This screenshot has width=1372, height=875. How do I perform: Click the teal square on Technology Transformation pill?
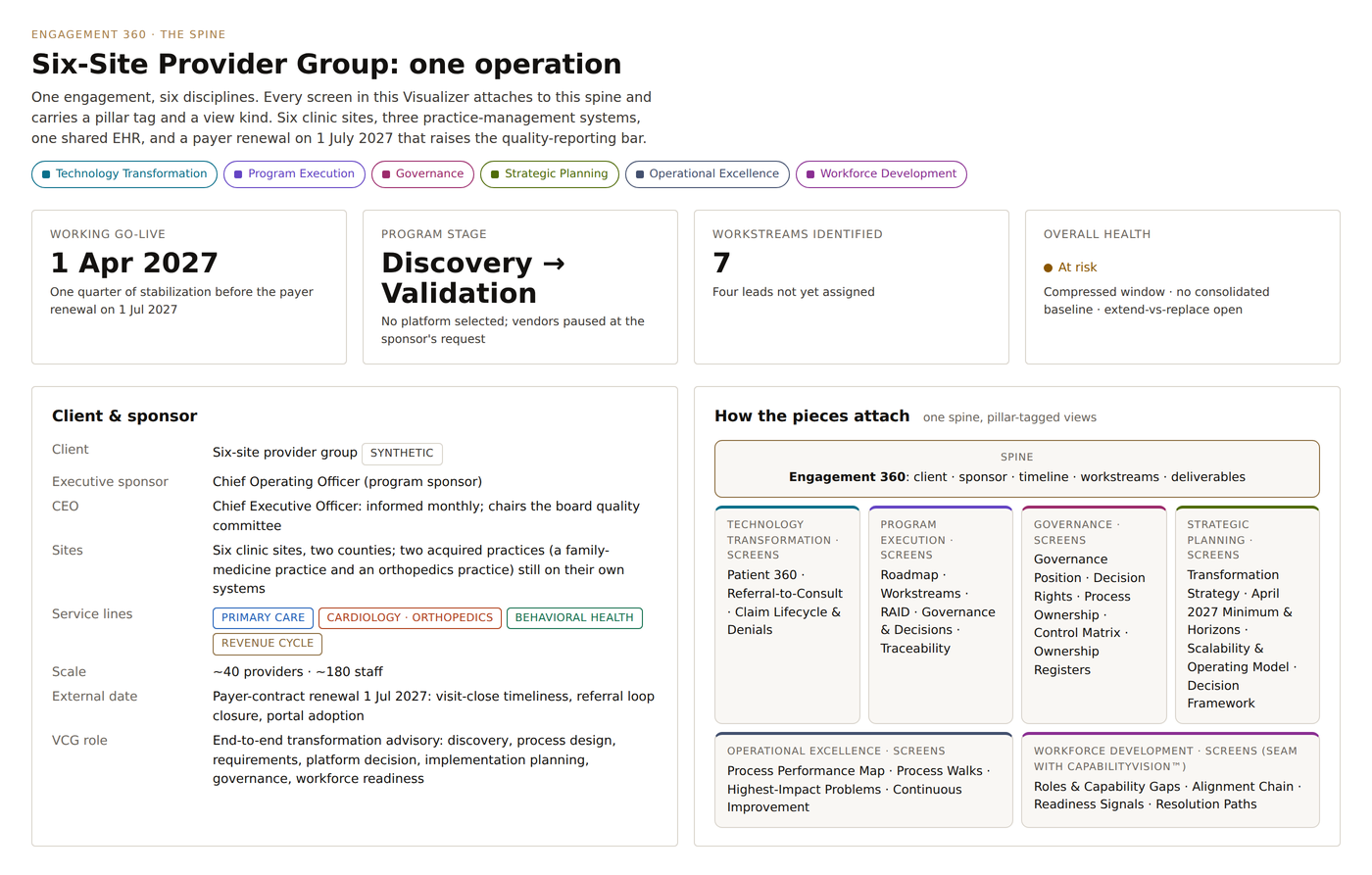[x=46, y=174]
